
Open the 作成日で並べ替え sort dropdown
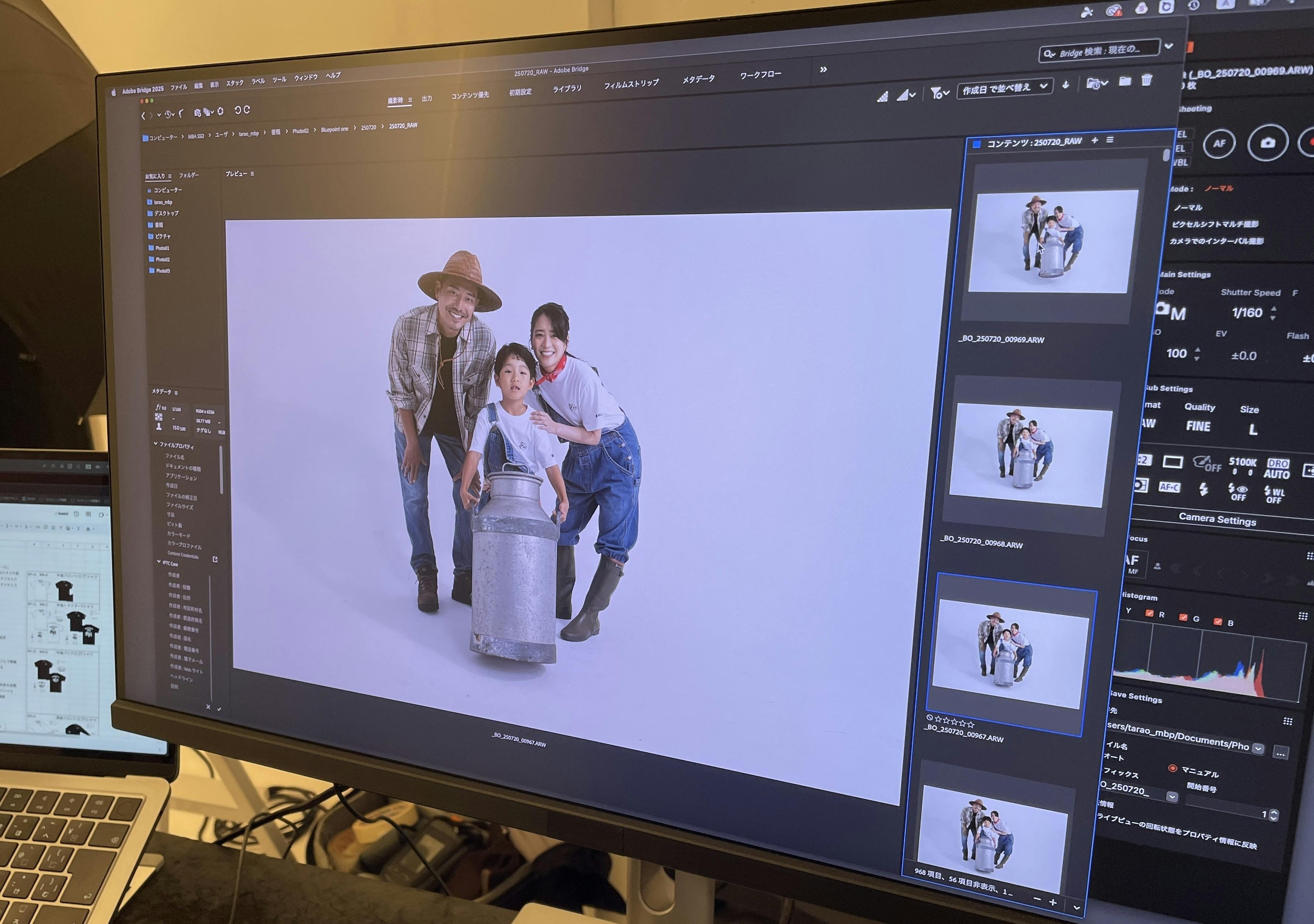[1005, 88]
